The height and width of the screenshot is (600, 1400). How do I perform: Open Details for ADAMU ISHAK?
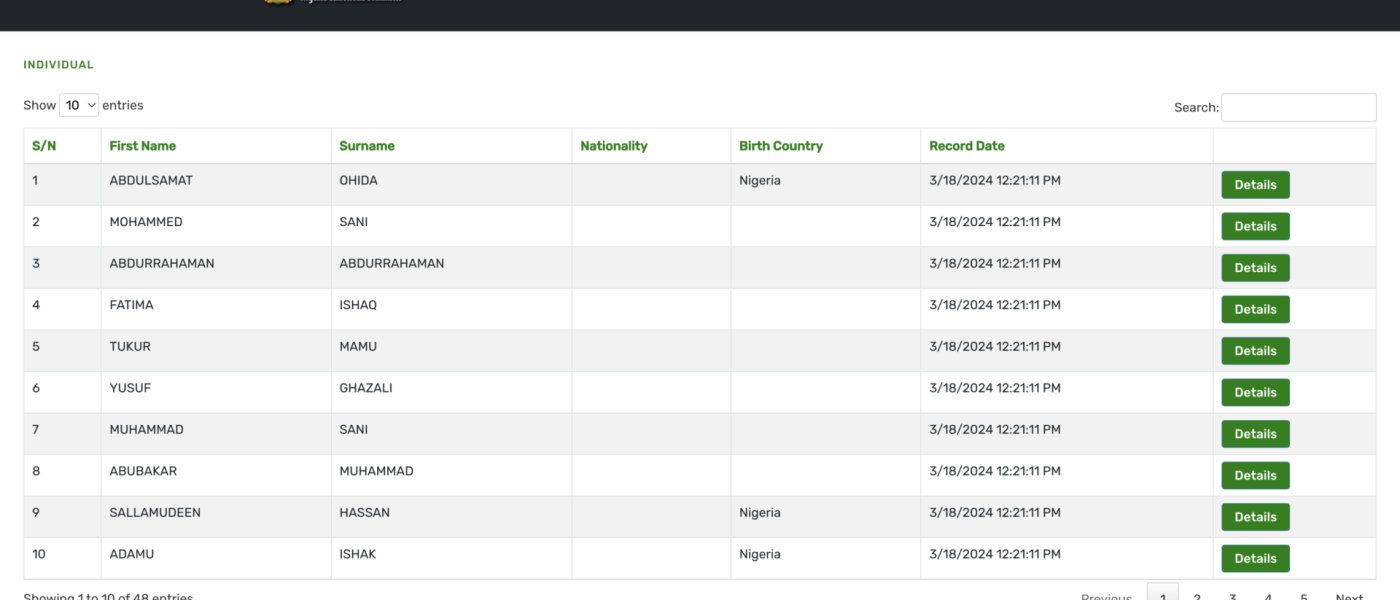pos(1254,559)
